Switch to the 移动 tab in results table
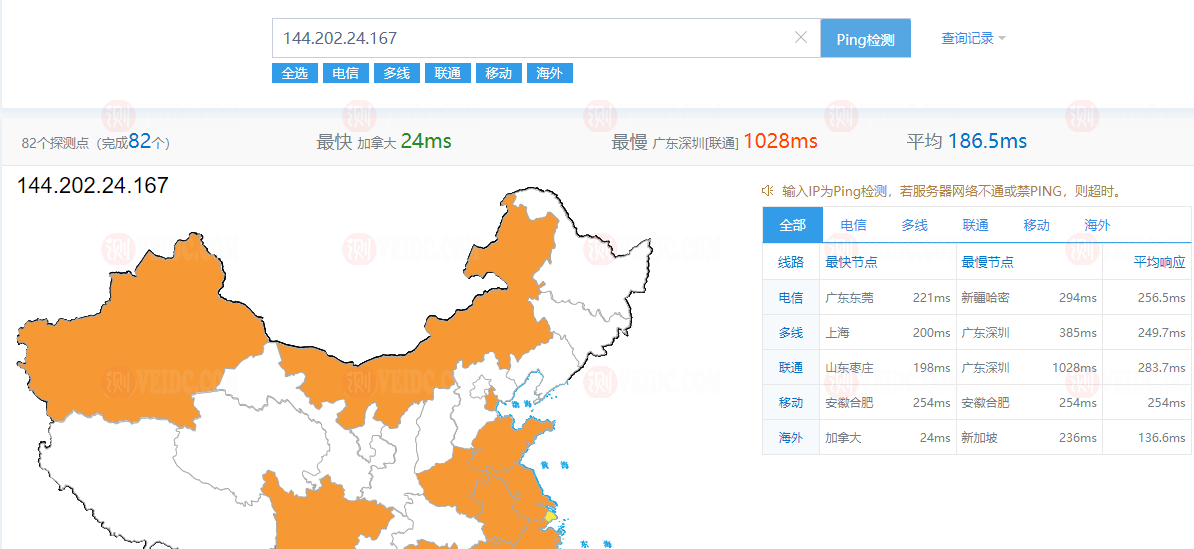 click(x=1036, y=225)
